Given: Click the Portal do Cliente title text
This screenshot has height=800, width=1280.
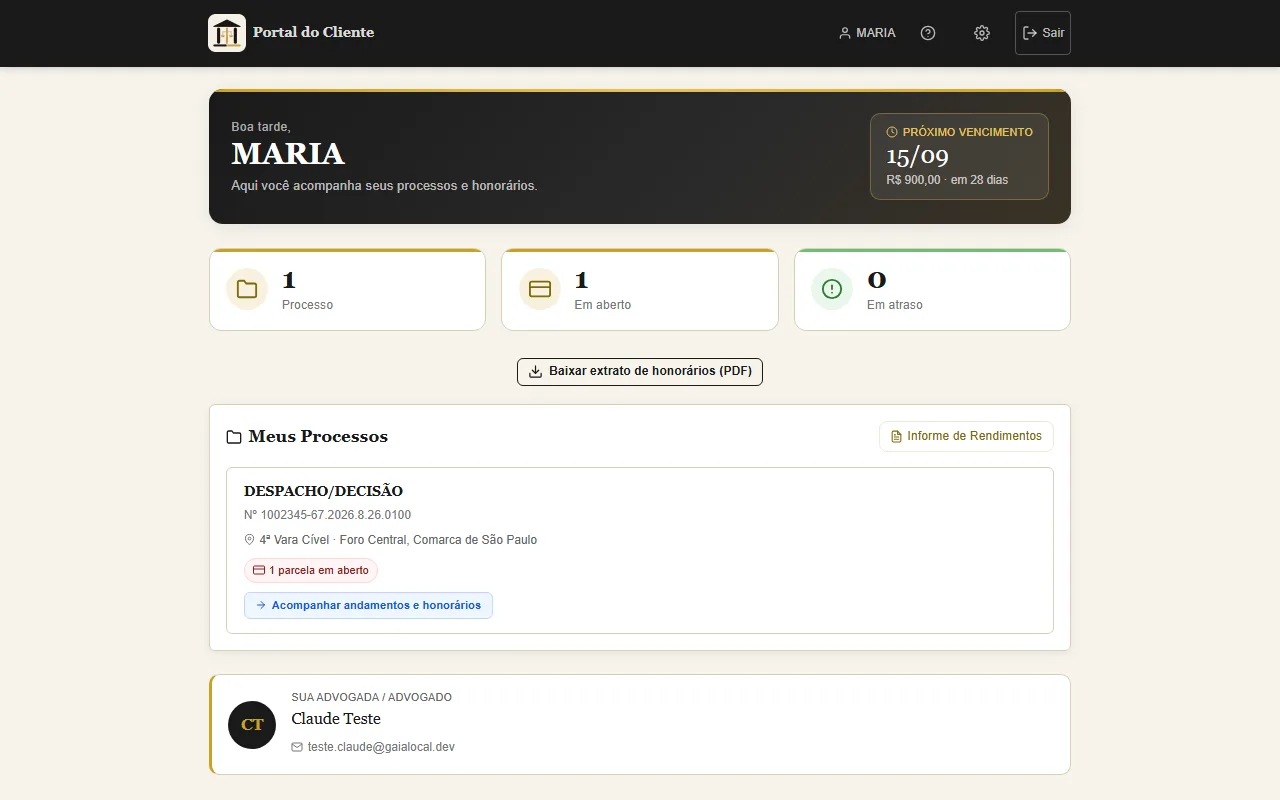Looking at the screenshot, I should tap(313, 33).
